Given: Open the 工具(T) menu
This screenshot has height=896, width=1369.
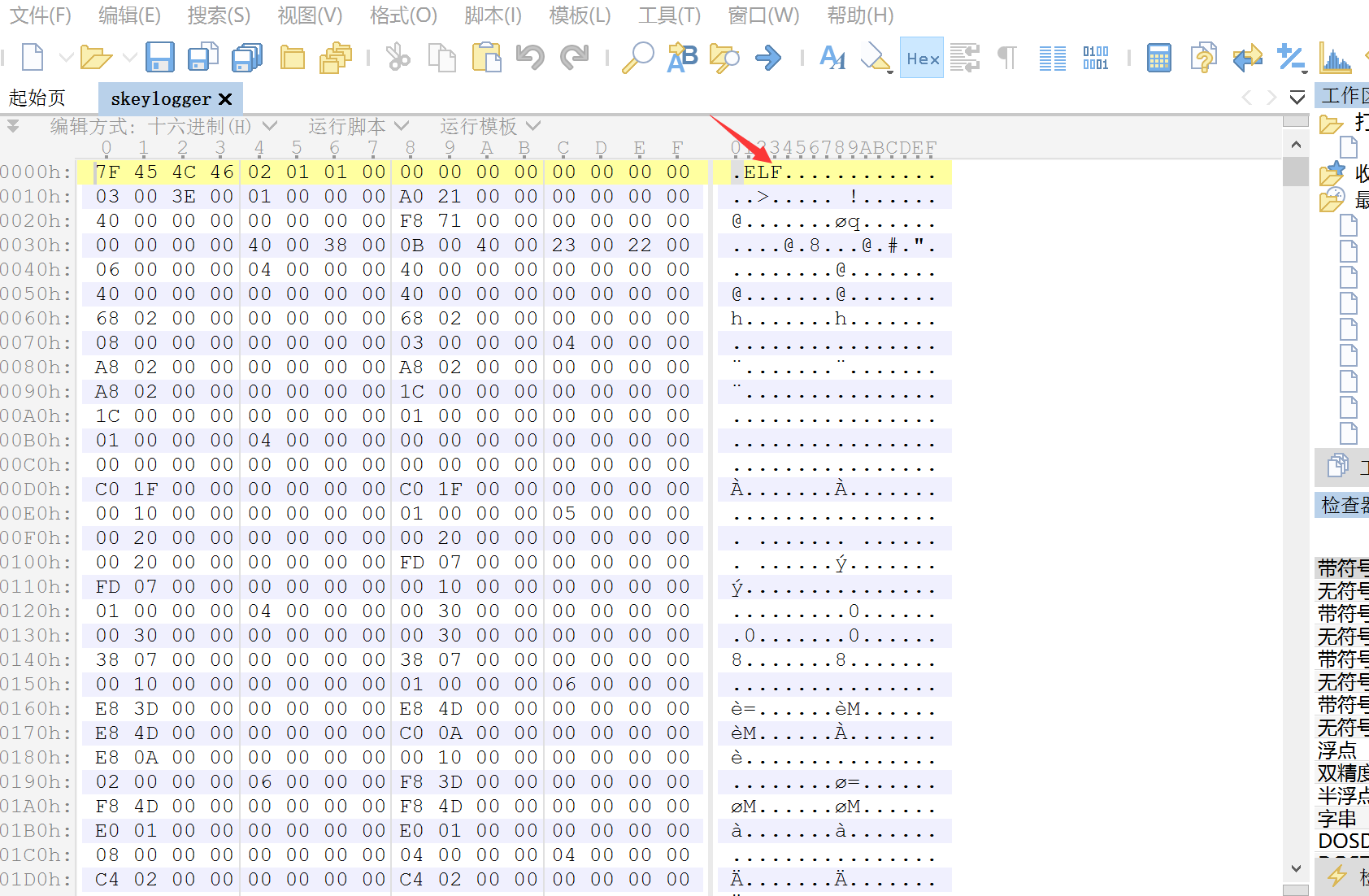Looking at the screenshot, I should (669, 15).
